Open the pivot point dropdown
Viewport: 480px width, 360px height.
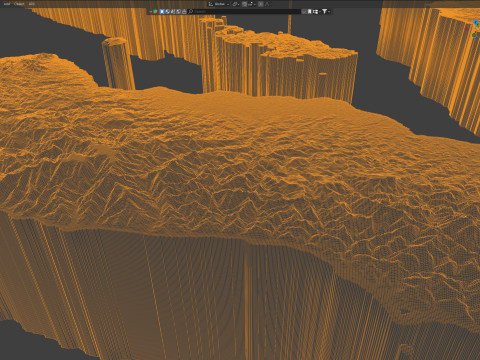[235, 4]
